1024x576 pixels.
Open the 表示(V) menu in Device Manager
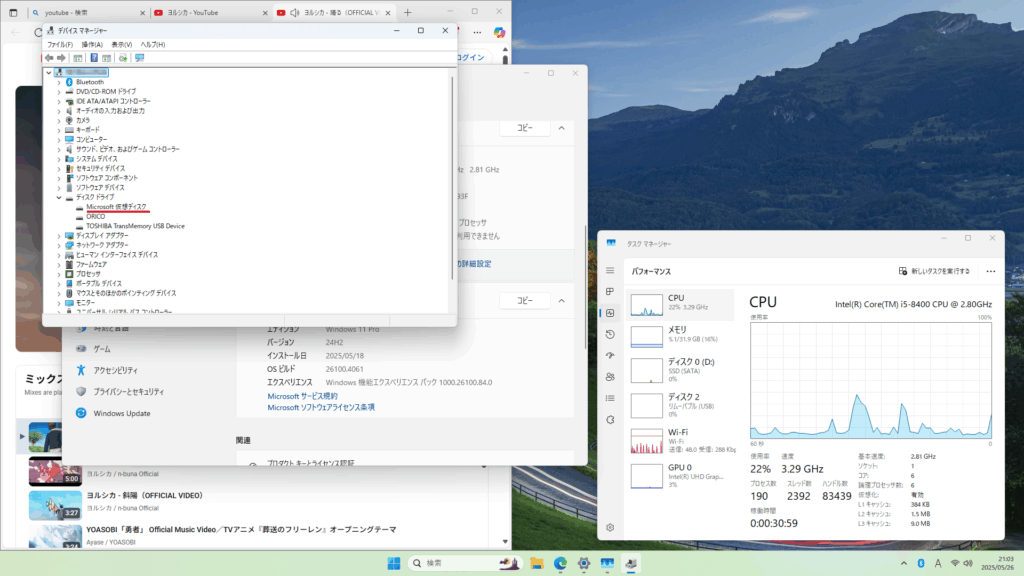[122, 45]
